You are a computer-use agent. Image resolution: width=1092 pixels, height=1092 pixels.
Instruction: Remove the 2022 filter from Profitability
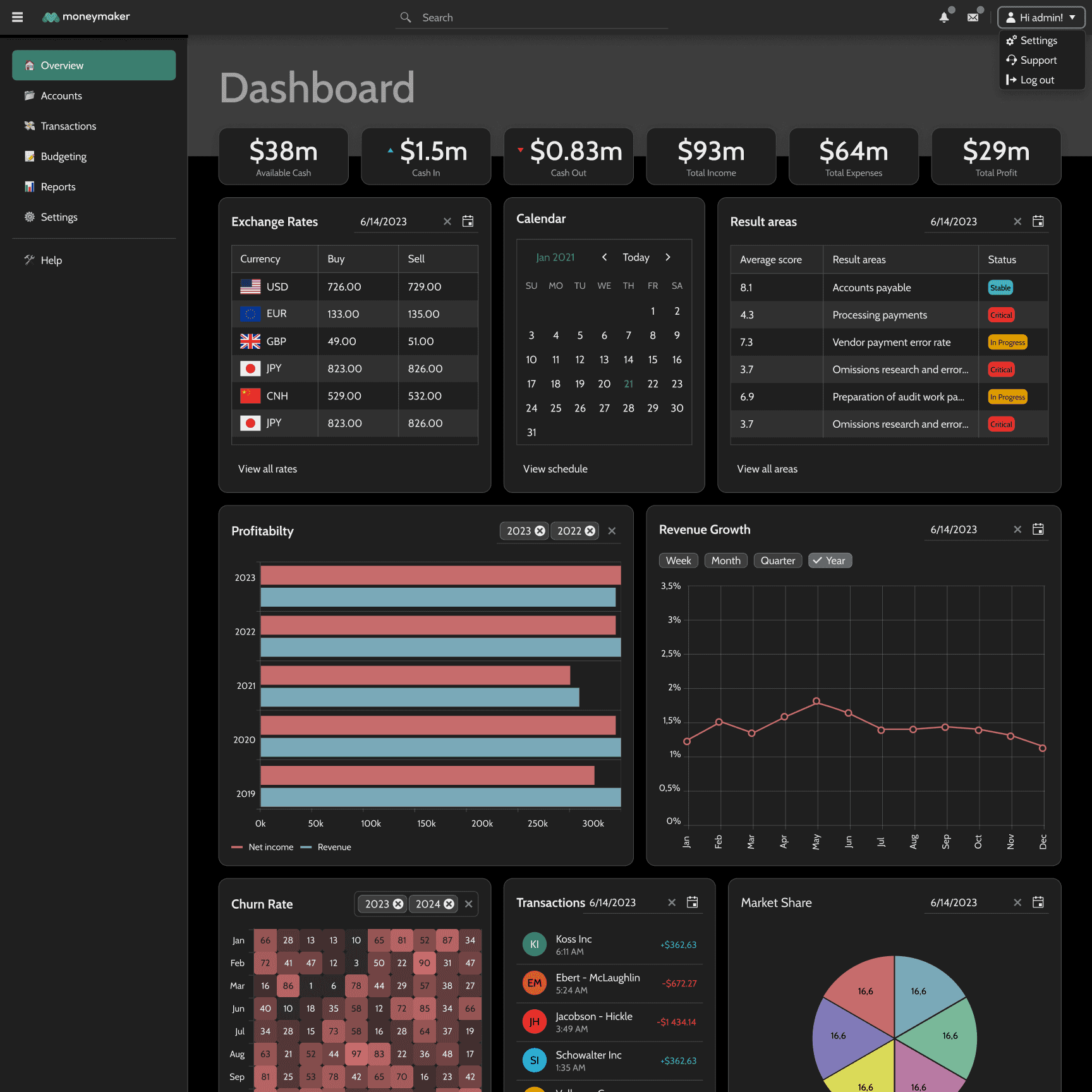(x=590, y=531)
